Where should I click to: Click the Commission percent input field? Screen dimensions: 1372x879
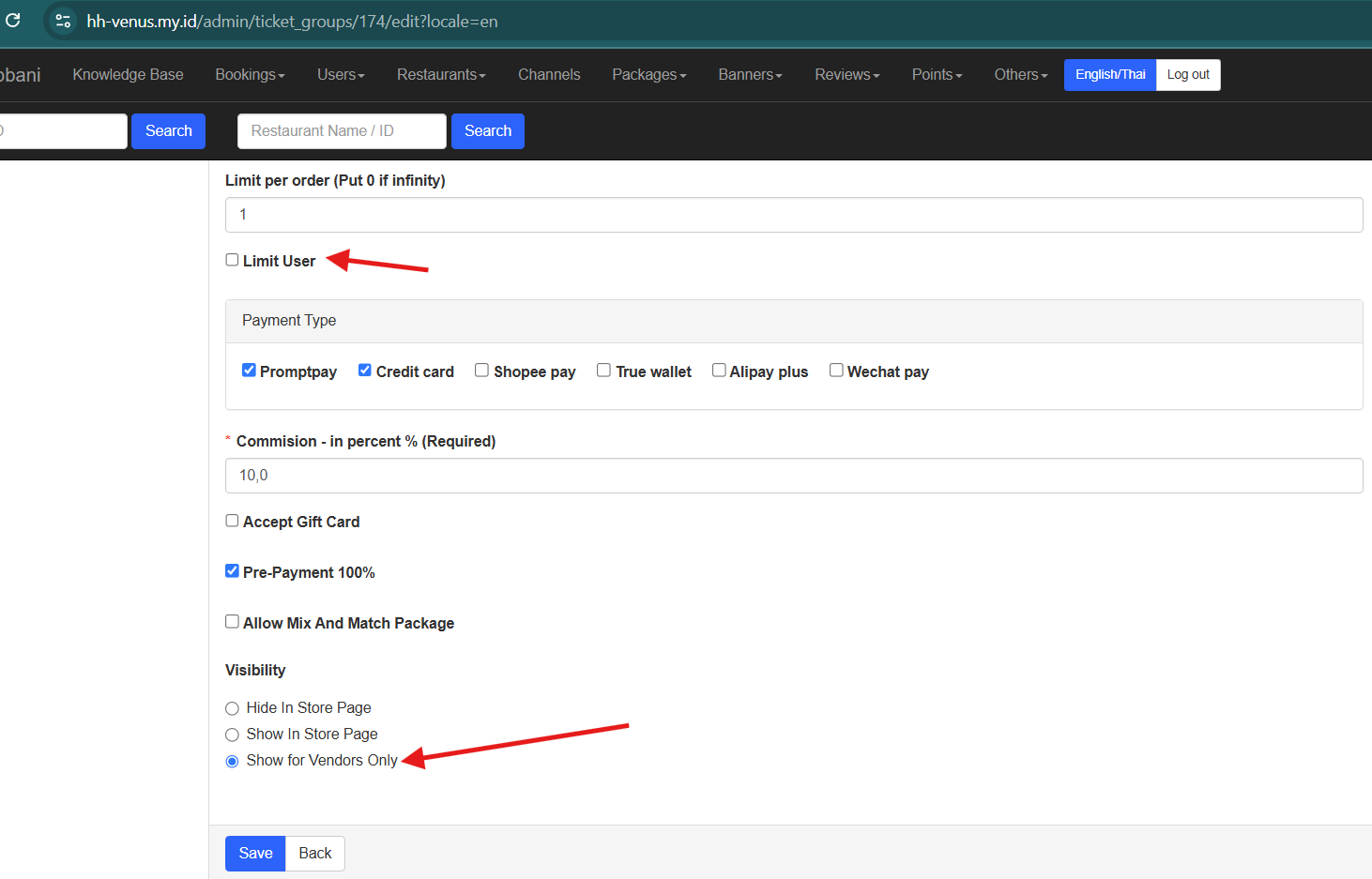(793, 476)
